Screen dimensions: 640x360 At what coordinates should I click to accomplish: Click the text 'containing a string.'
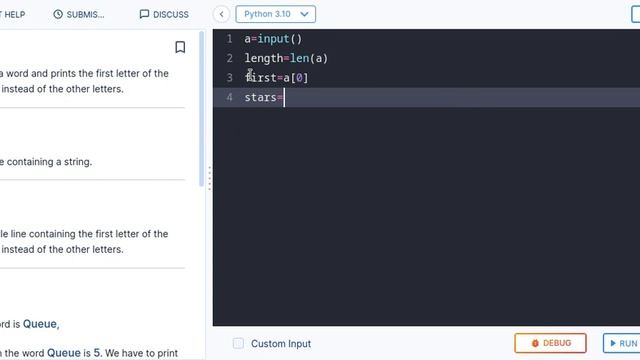point(49,162)
